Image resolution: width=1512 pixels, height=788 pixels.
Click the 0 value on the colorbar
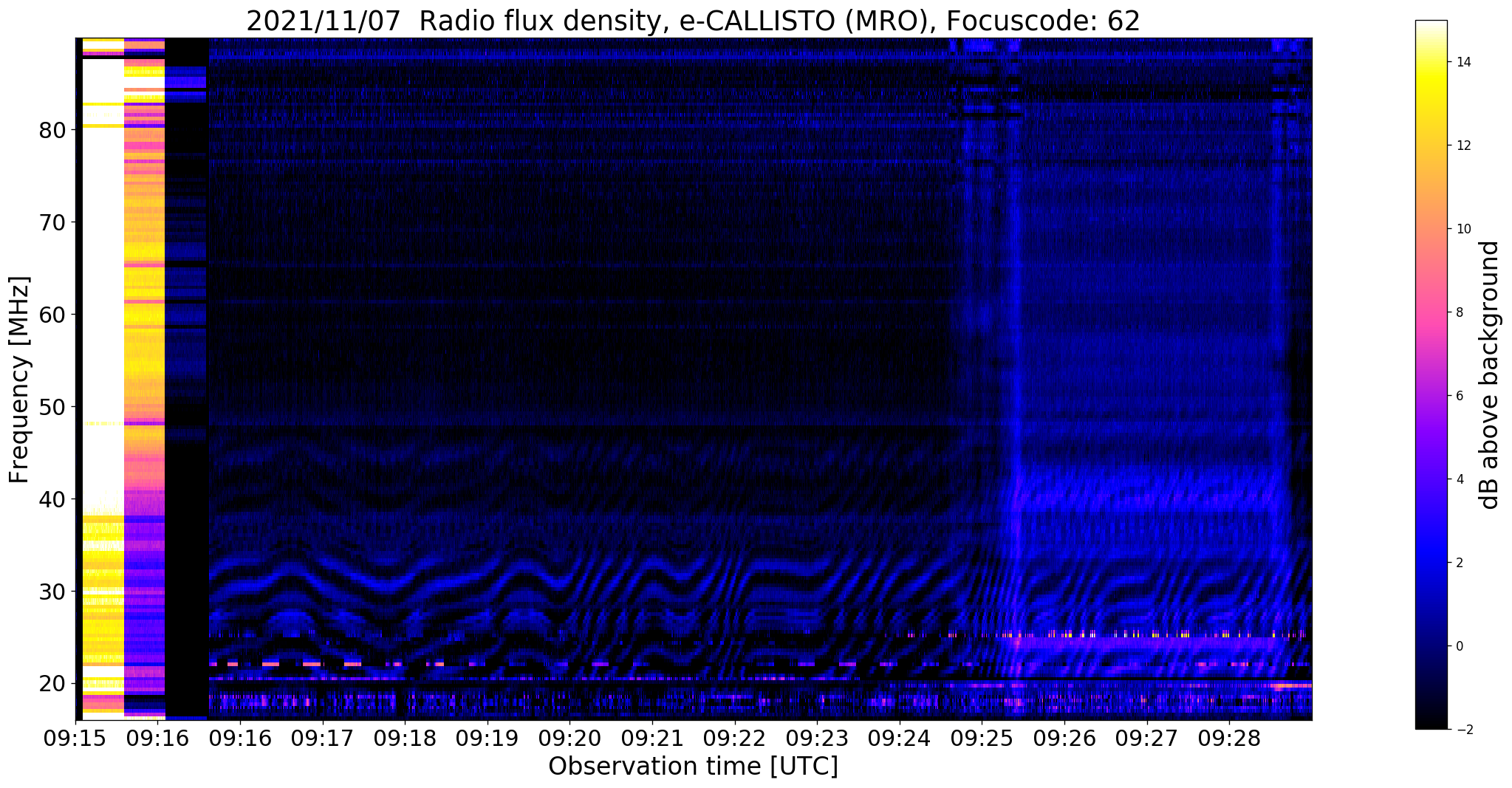pyautogui.click(x=1459, y=647)
